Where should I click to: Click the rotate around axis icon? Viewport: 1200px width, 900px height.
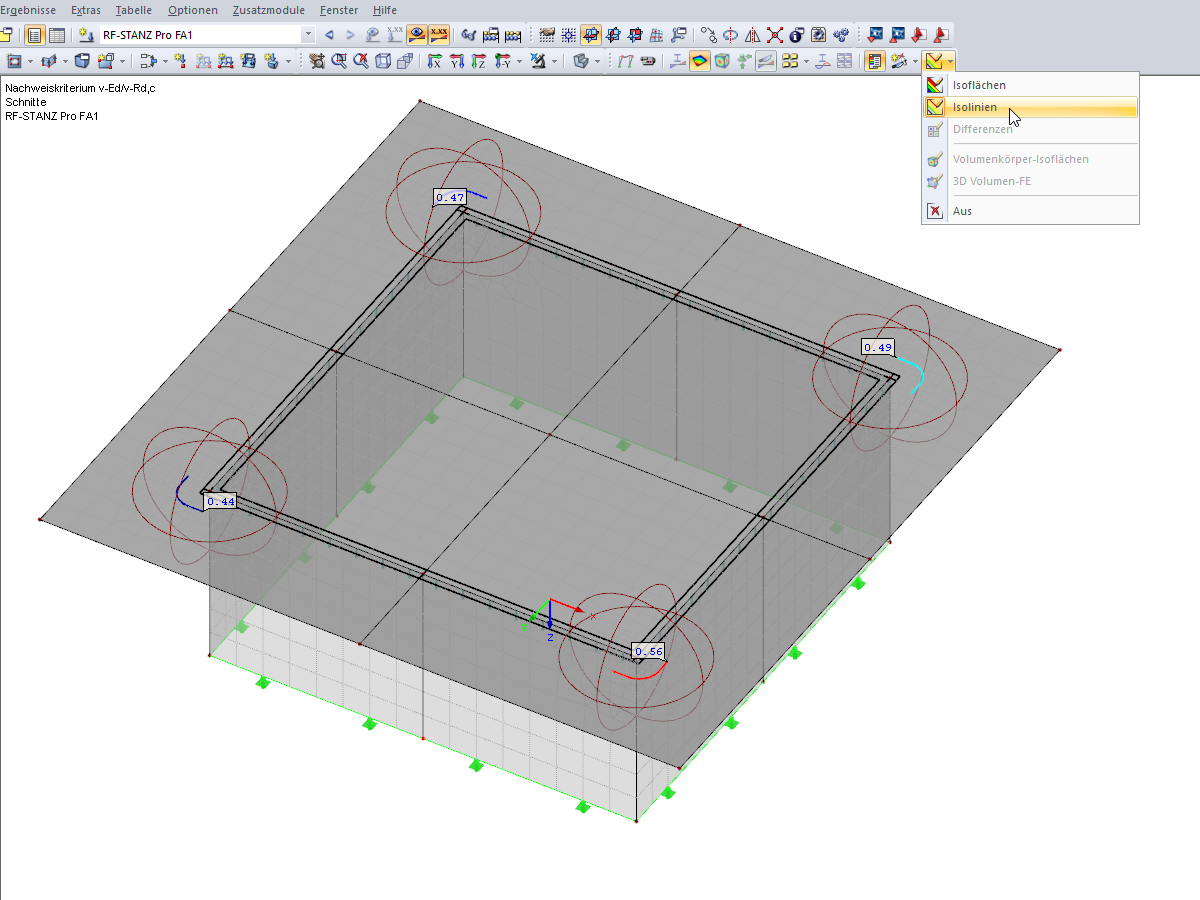pos(730,35)
